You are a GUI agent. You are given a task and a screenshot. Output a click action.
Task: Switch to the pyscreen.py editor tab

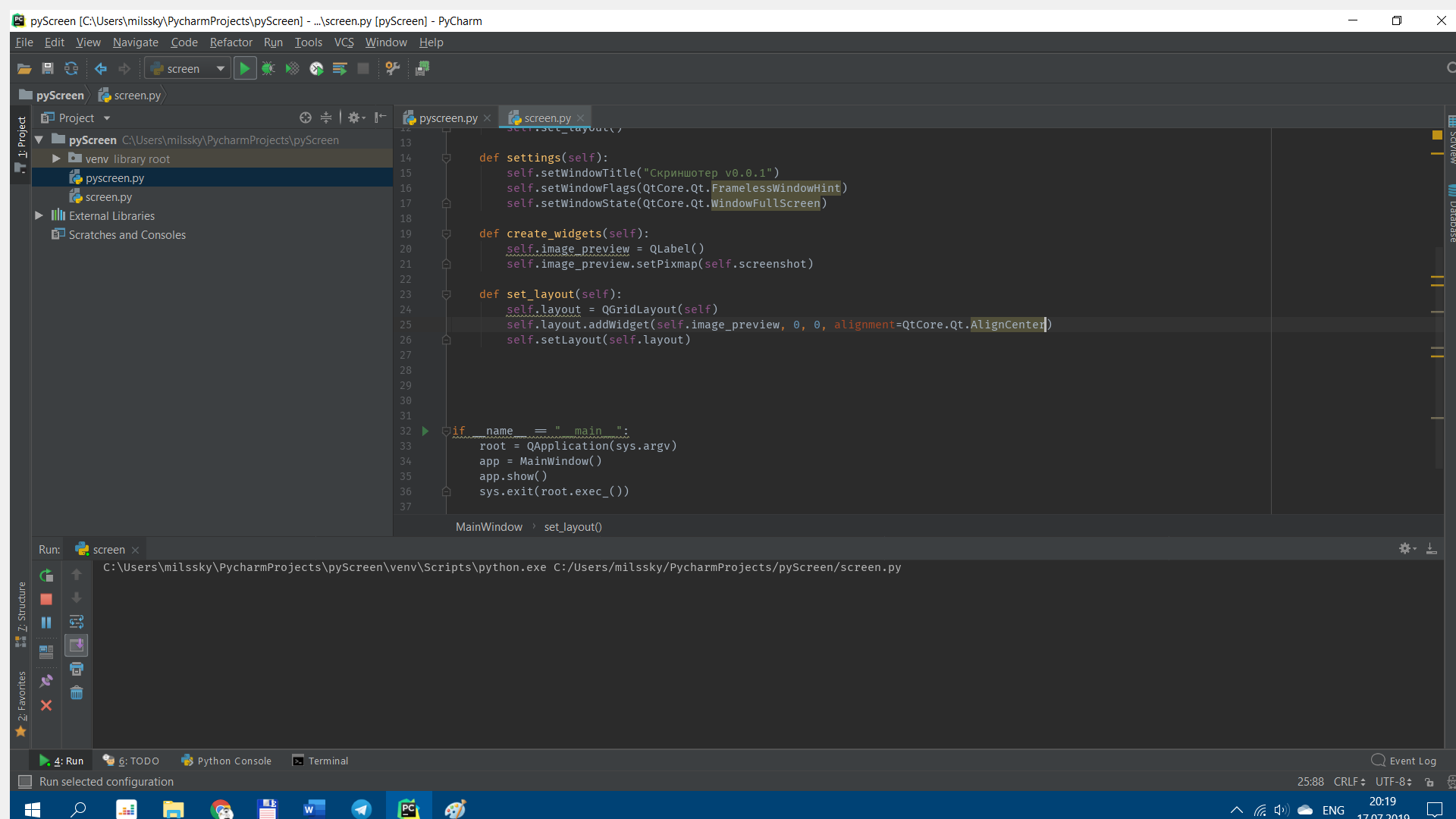point(447,118)
